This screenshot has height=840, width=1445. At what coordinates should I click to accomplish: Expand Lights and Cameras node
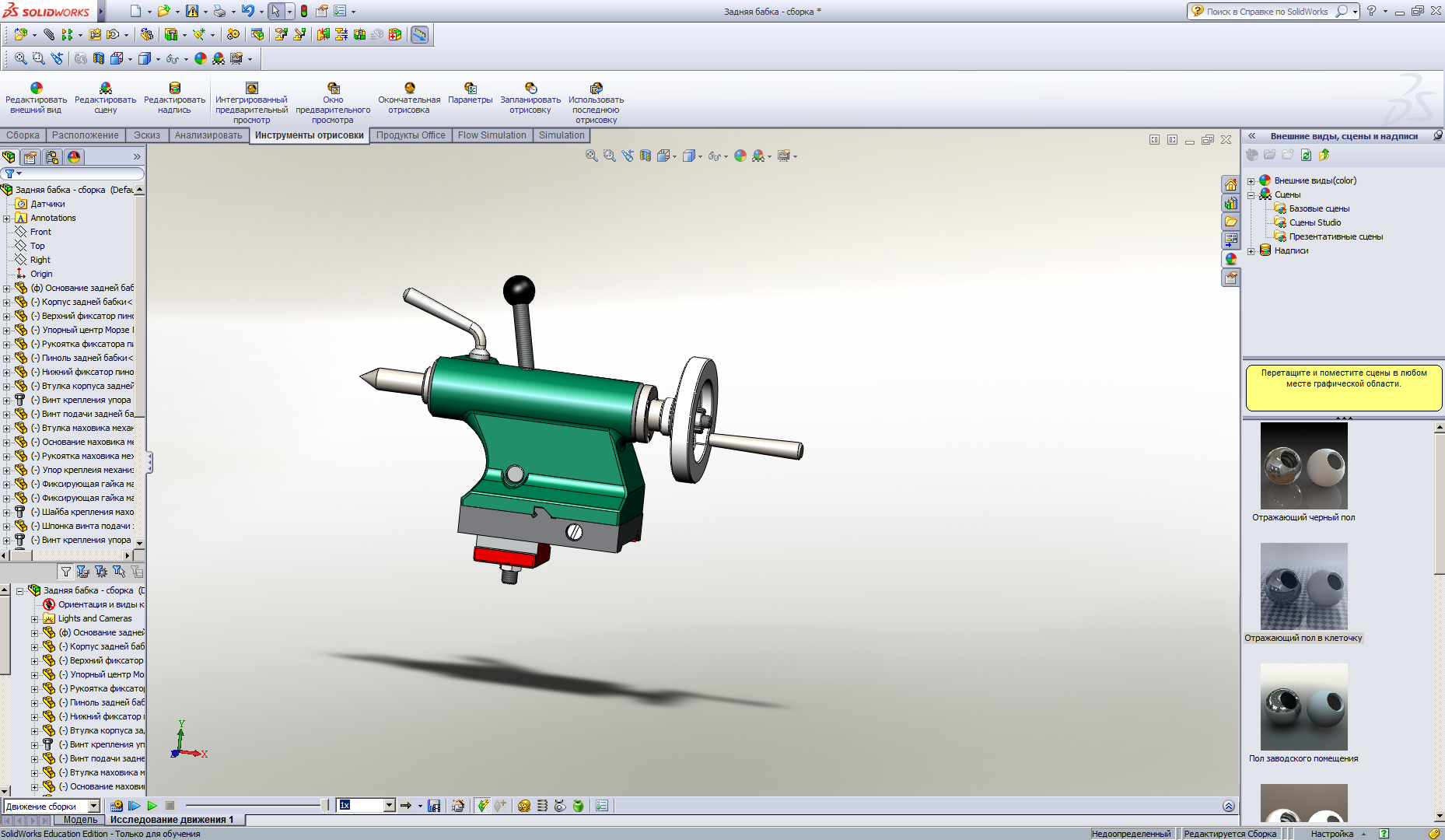tap(35, 619)
